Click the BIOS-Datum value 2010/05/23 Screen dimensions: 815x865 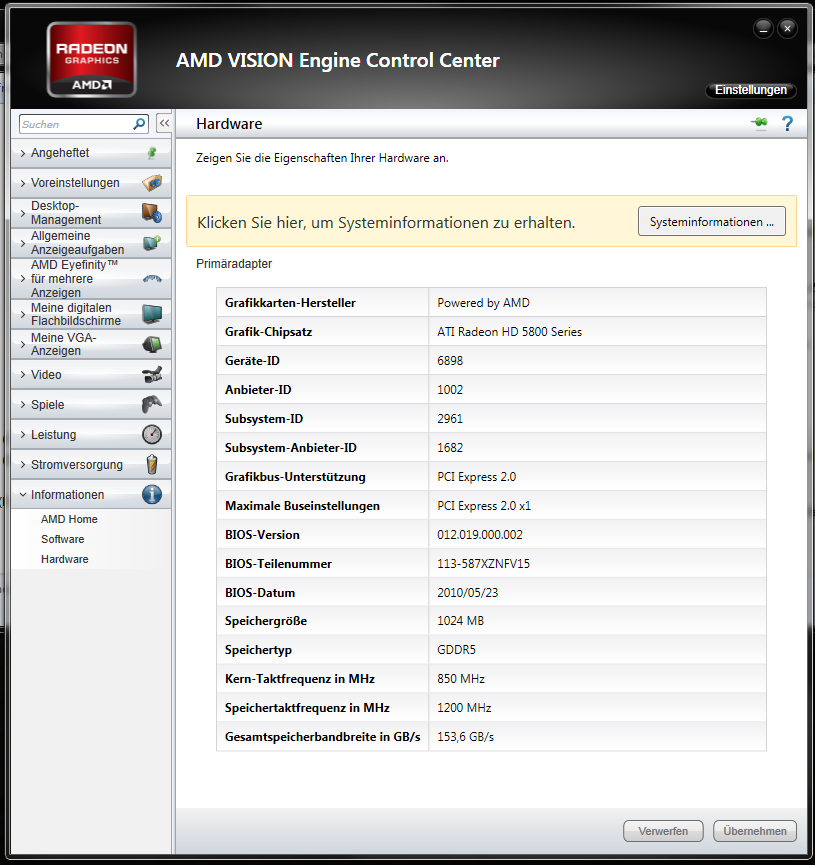point(467,592)
